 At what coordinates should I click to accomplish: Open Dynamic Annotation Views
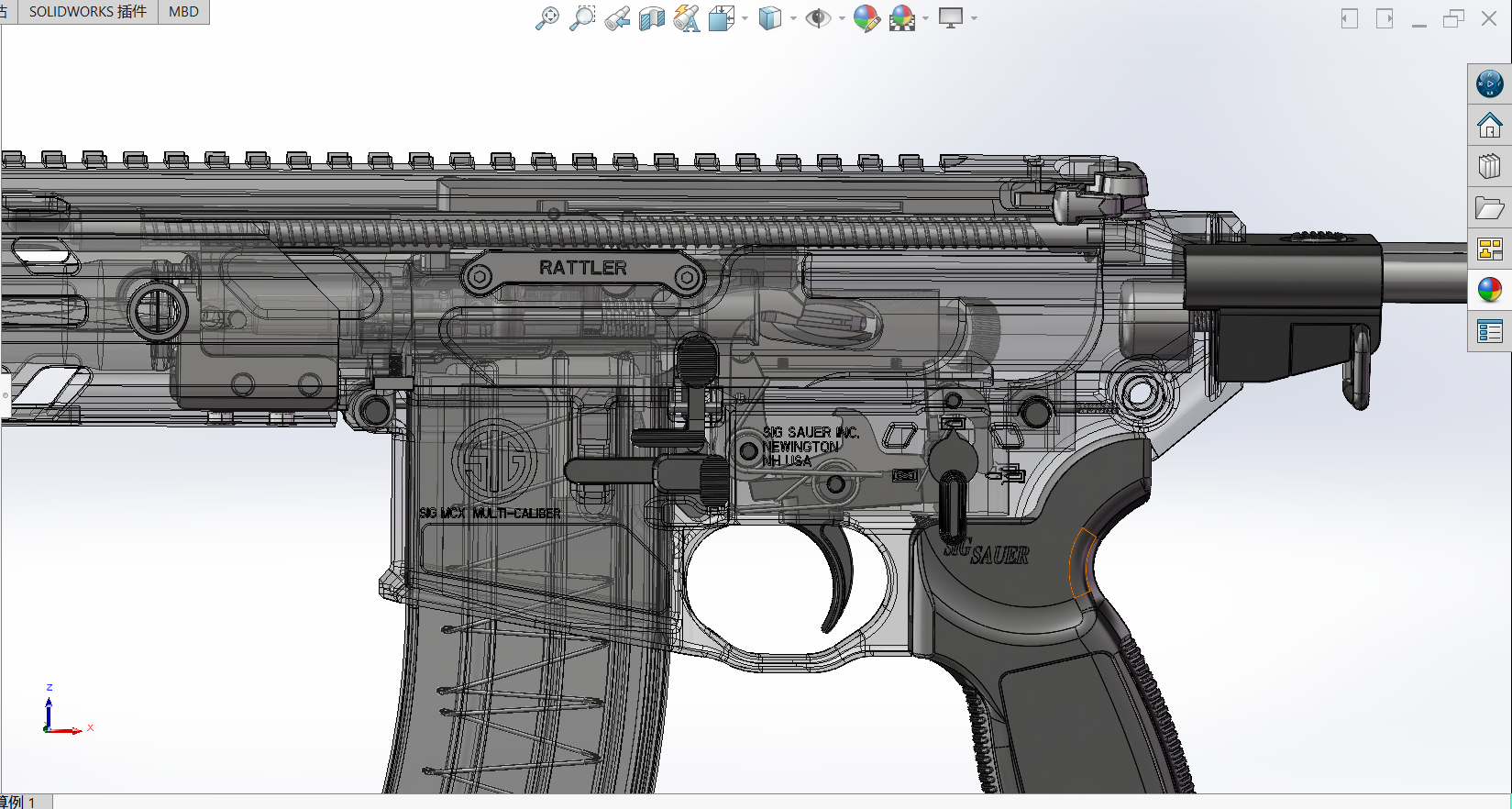pos(687,17)
